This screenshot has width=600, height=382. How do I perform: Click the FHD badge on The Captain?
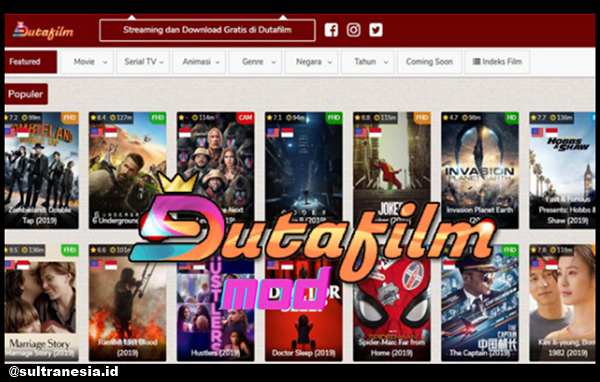pyautogui.click(x=510, y=250)
